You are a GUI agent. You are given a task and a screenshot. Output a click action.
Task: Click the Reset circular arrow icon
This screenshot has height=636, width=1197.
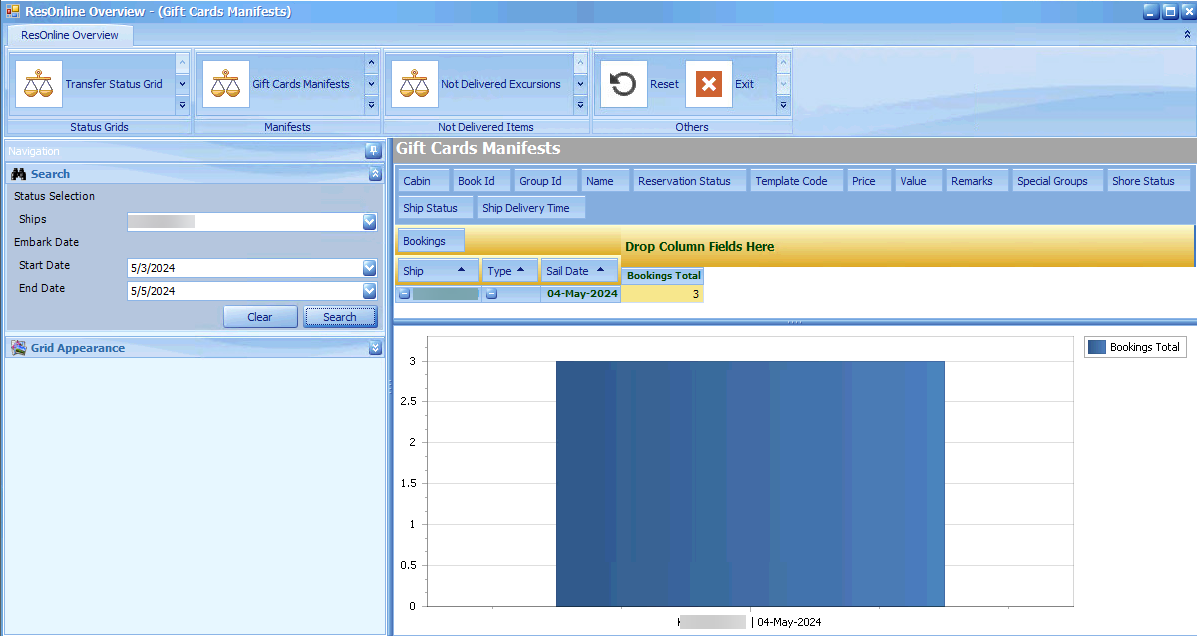624,84
